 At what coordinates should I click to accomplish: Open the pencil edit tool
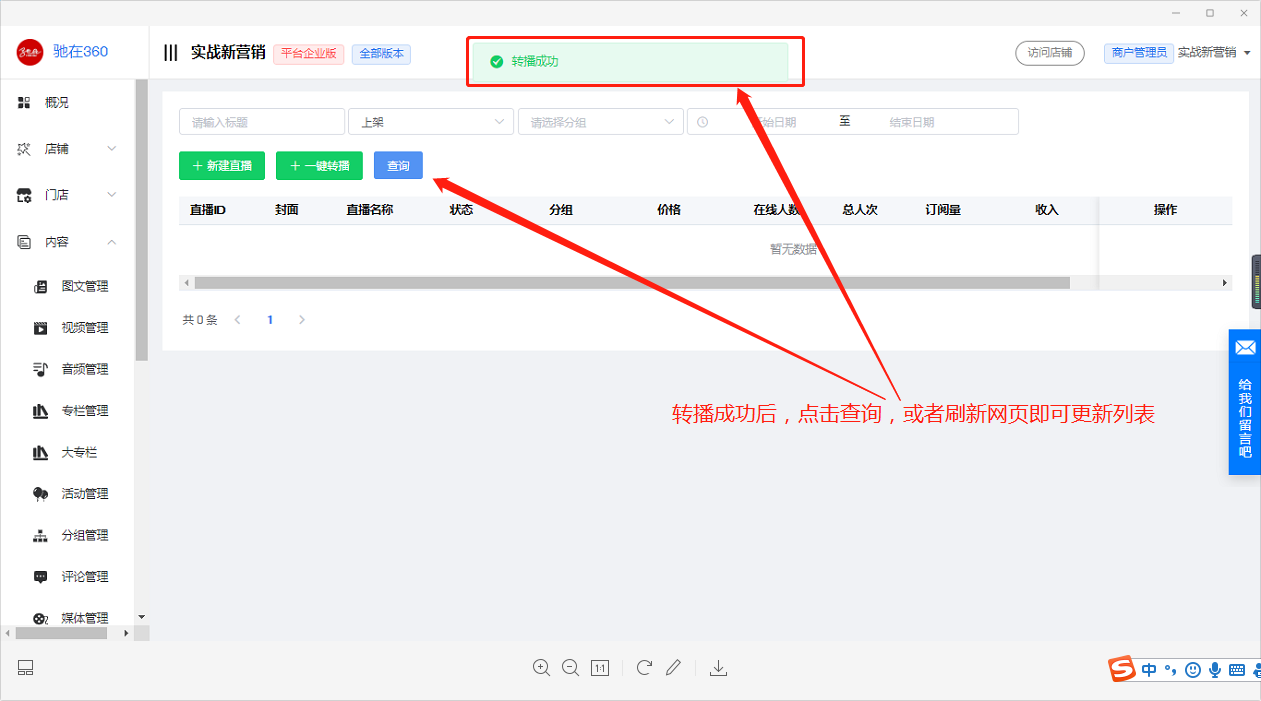[673, 668]
